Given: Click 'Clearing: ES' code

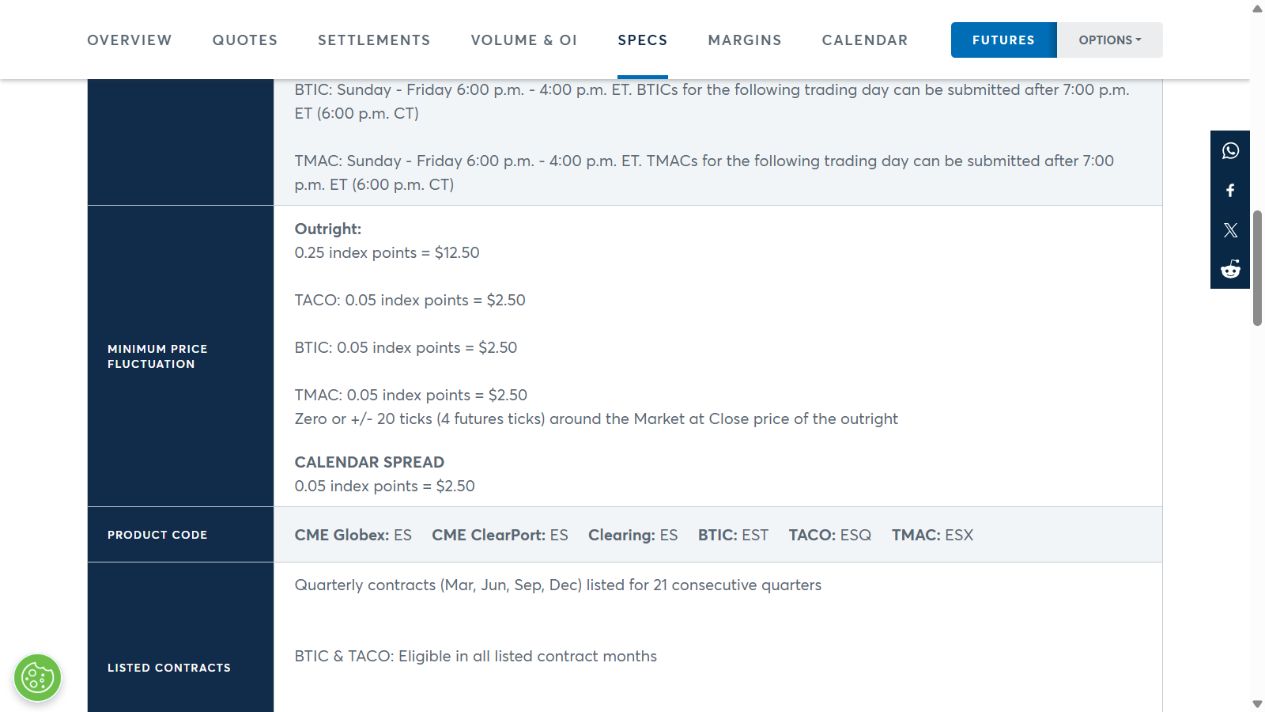Looking at the screenshot, I should click(633, 535).
